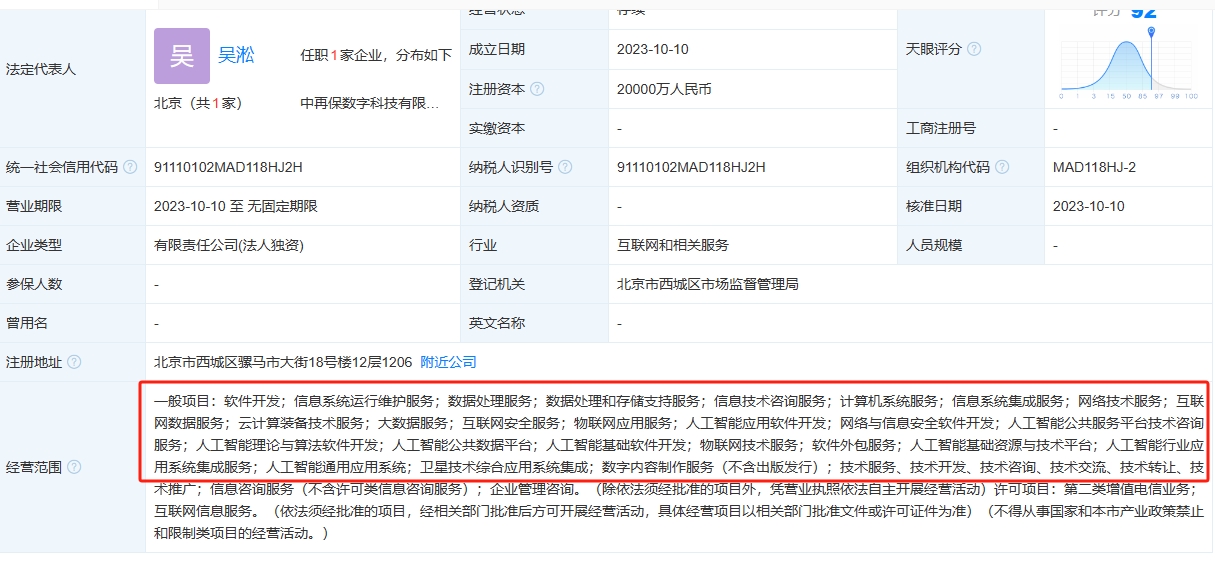Click help icon next to 注册资本

coord(537,89)
